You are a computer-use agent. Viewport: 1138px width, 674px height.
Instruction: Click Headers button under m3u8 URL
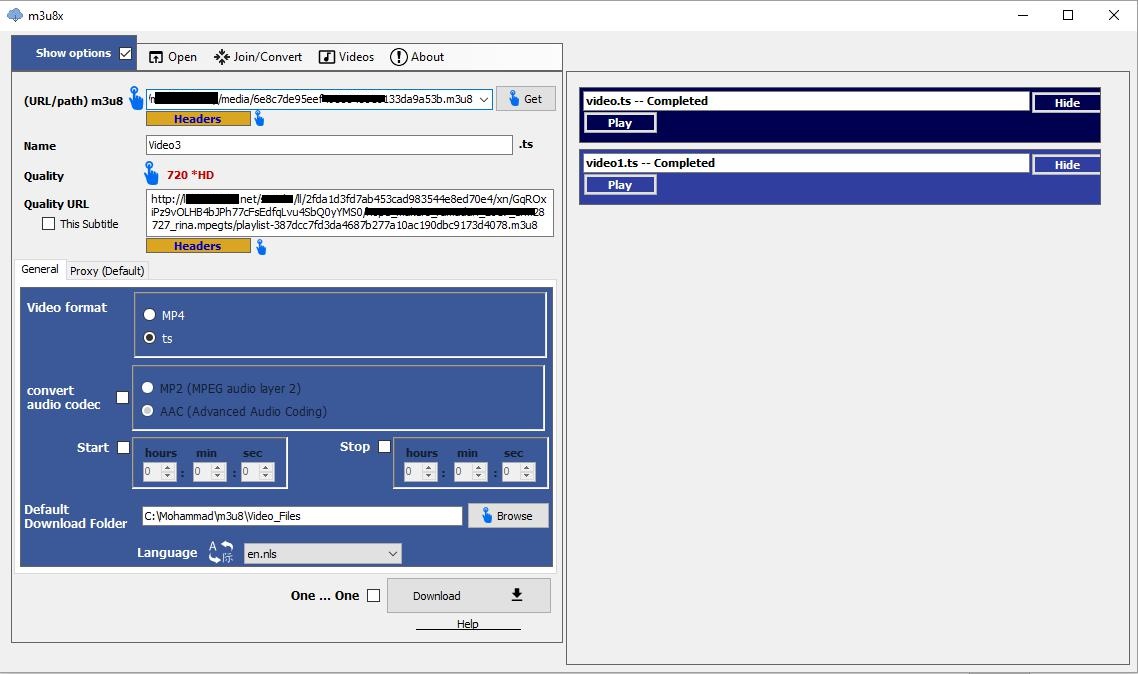[198, 119]
